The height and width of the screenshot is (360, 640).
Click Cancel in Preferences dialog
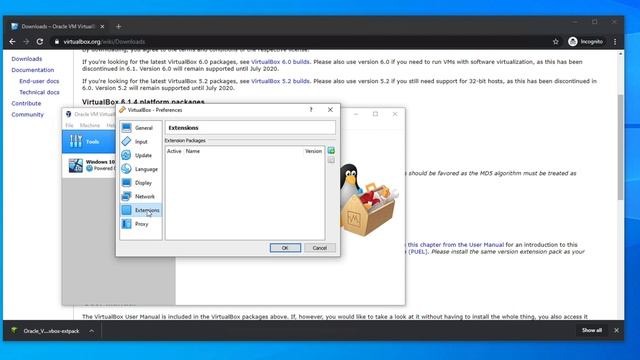tap(320, 248)
